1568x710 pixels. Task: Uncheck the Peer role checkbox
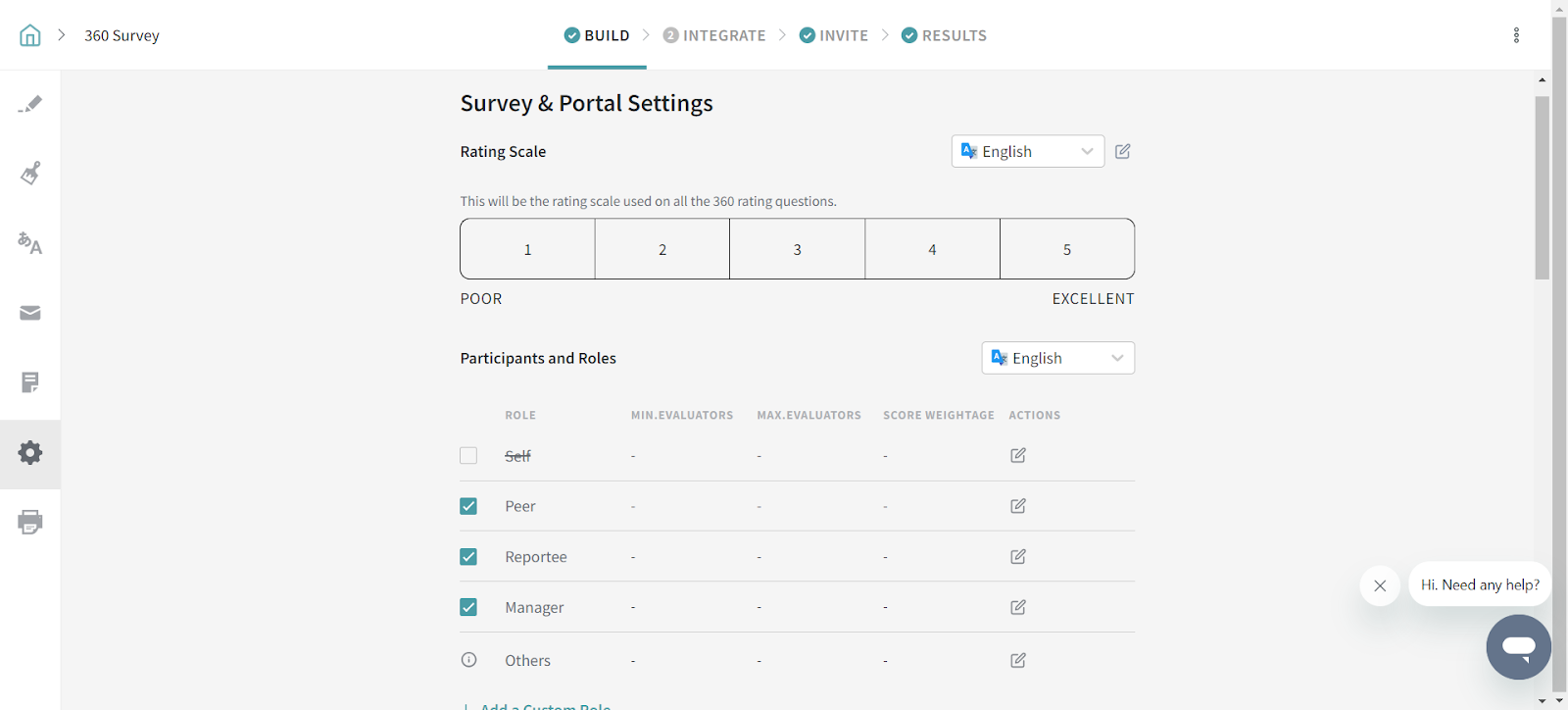click(x=468, y=506)
